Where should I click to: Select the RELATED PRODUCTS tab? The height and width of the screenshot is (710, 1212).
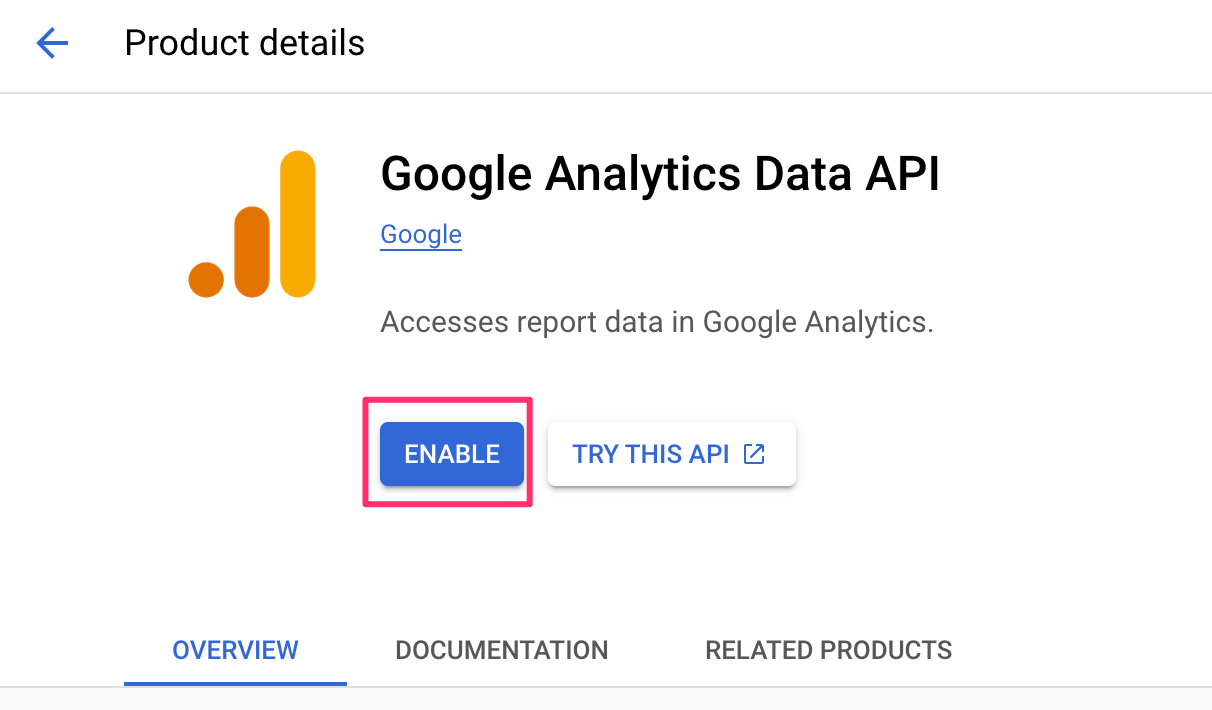[828, 650]
